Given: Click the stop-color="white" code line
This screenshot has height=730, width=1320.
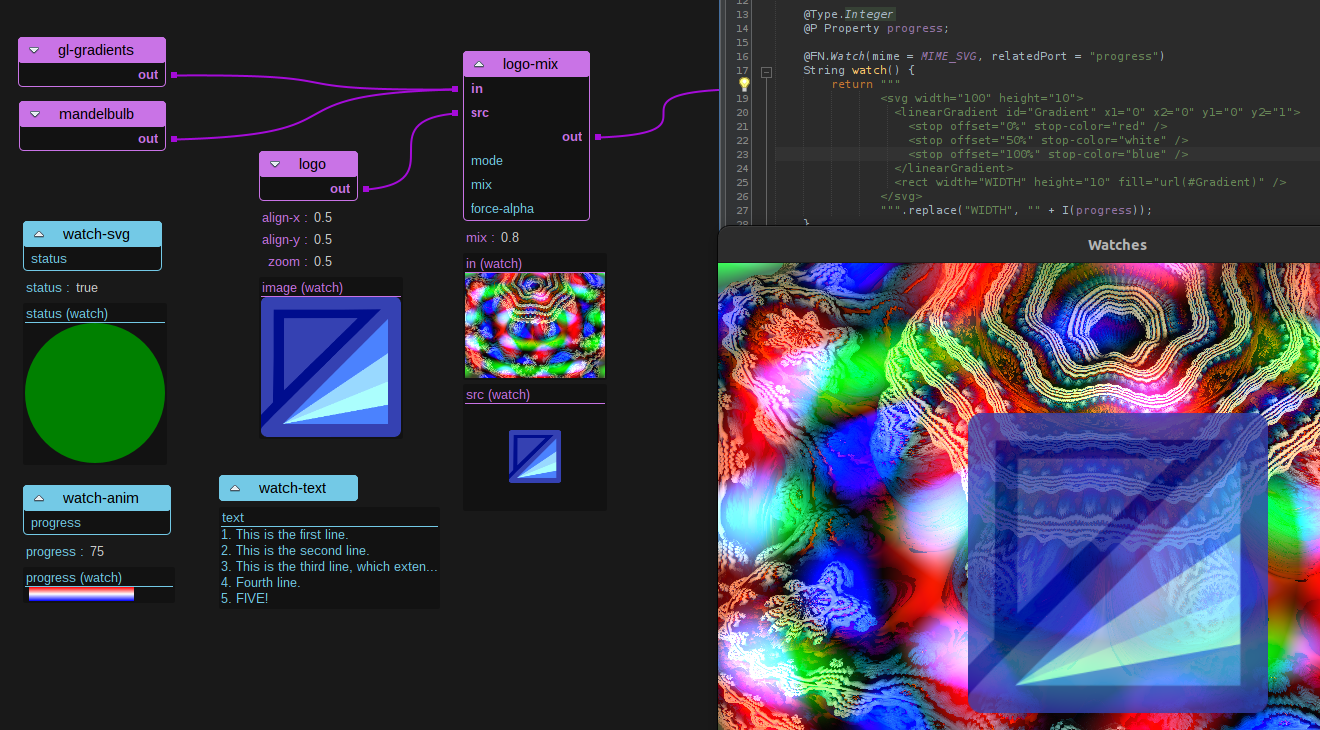Looking at the screenshot, I should tap(1048, 140).
